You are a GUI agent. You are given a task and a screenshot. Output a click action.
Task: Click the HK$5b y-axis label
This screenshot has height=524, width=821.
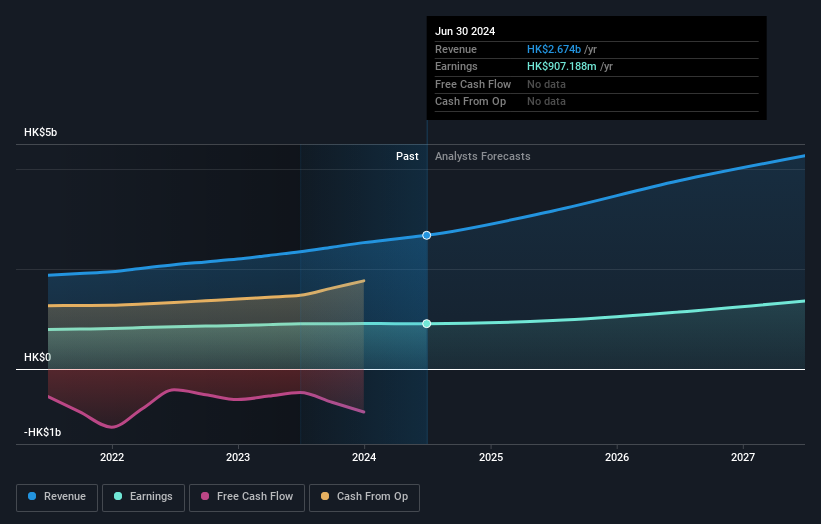click(40, 132)
